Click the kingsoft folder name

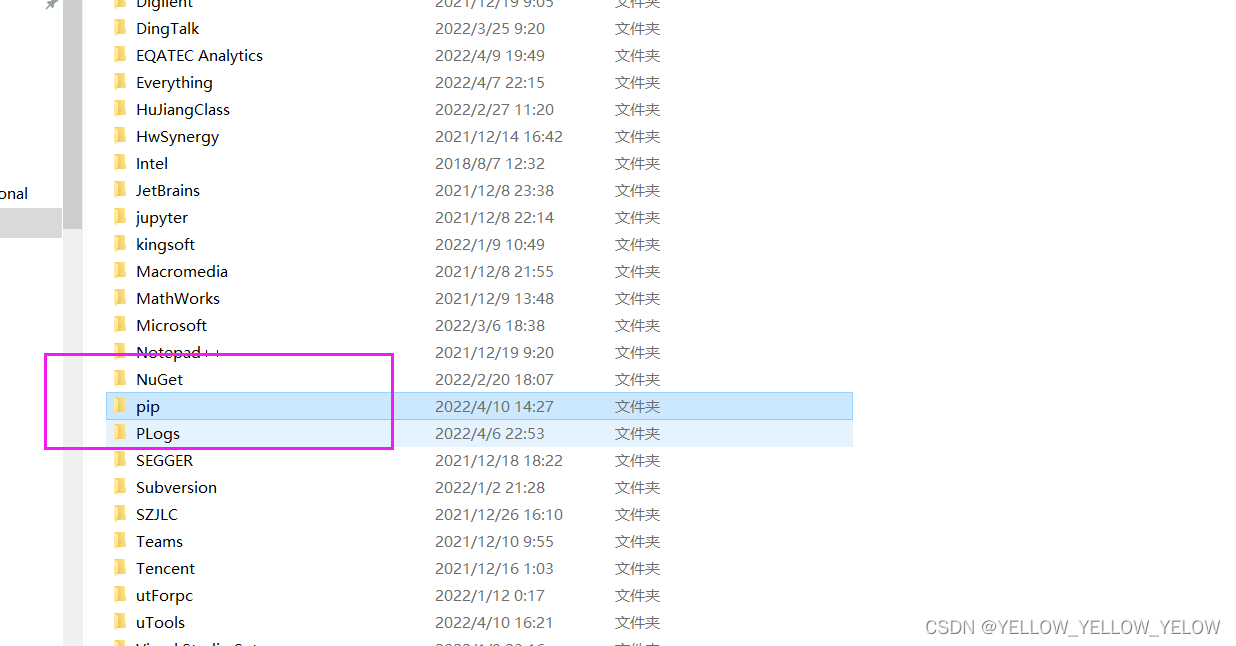click(x=165, y=244)
